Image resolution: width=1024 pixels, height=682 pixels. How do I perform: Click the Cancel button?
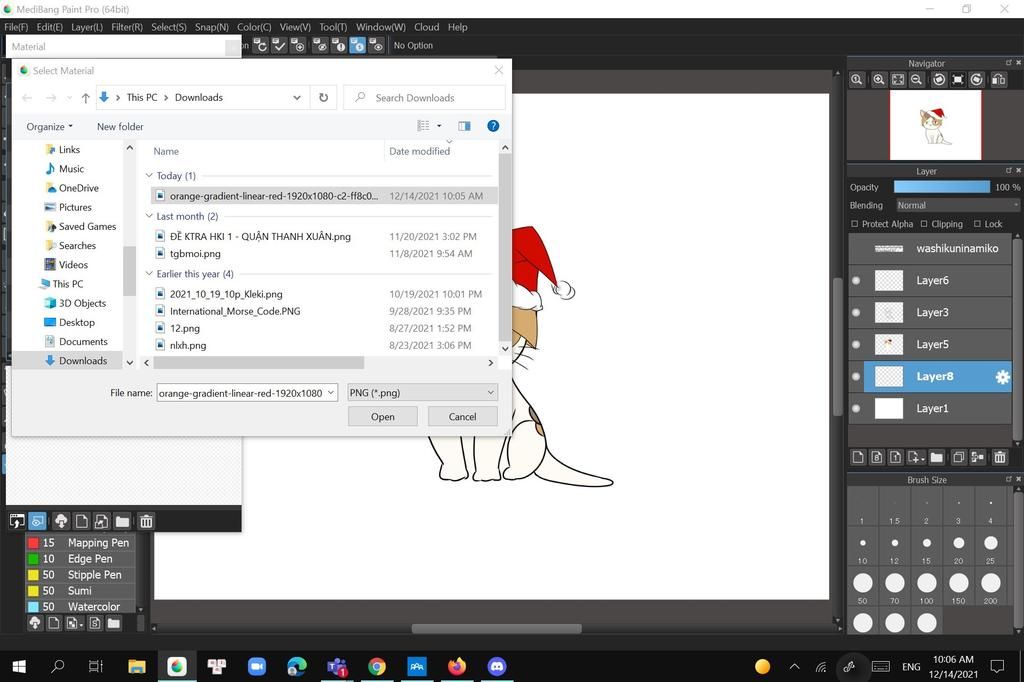[462, 417]
